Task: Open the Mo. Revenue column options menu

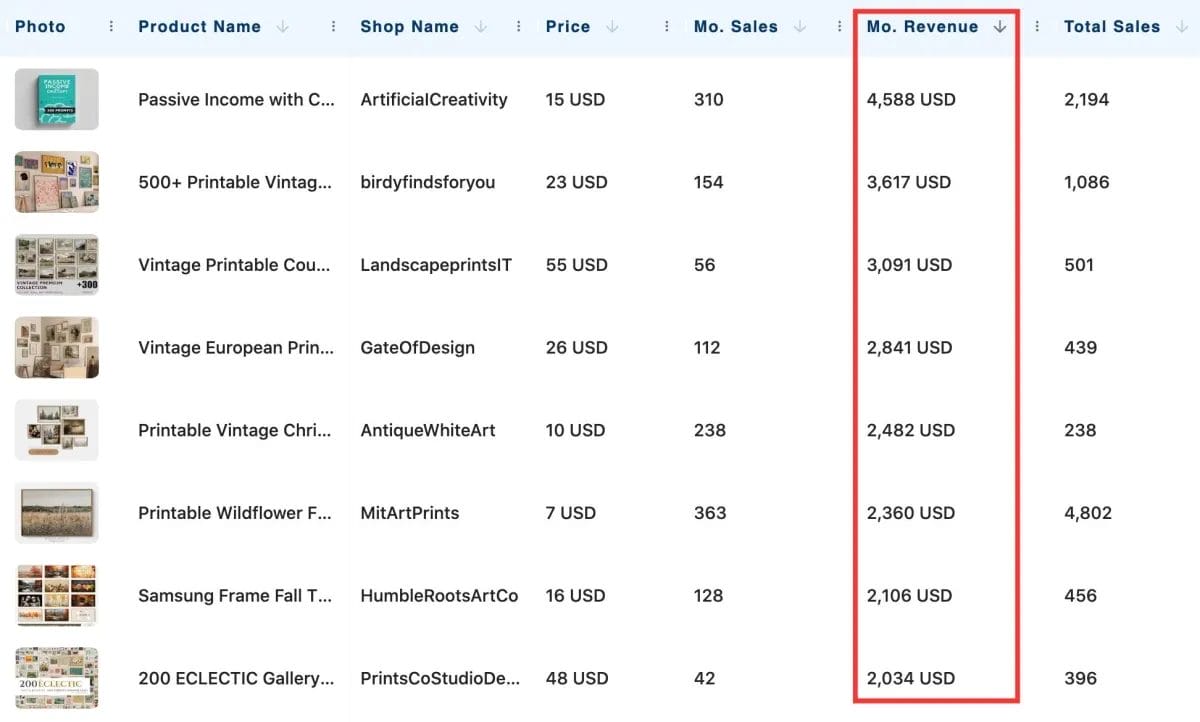Action: click(1035, 26)
